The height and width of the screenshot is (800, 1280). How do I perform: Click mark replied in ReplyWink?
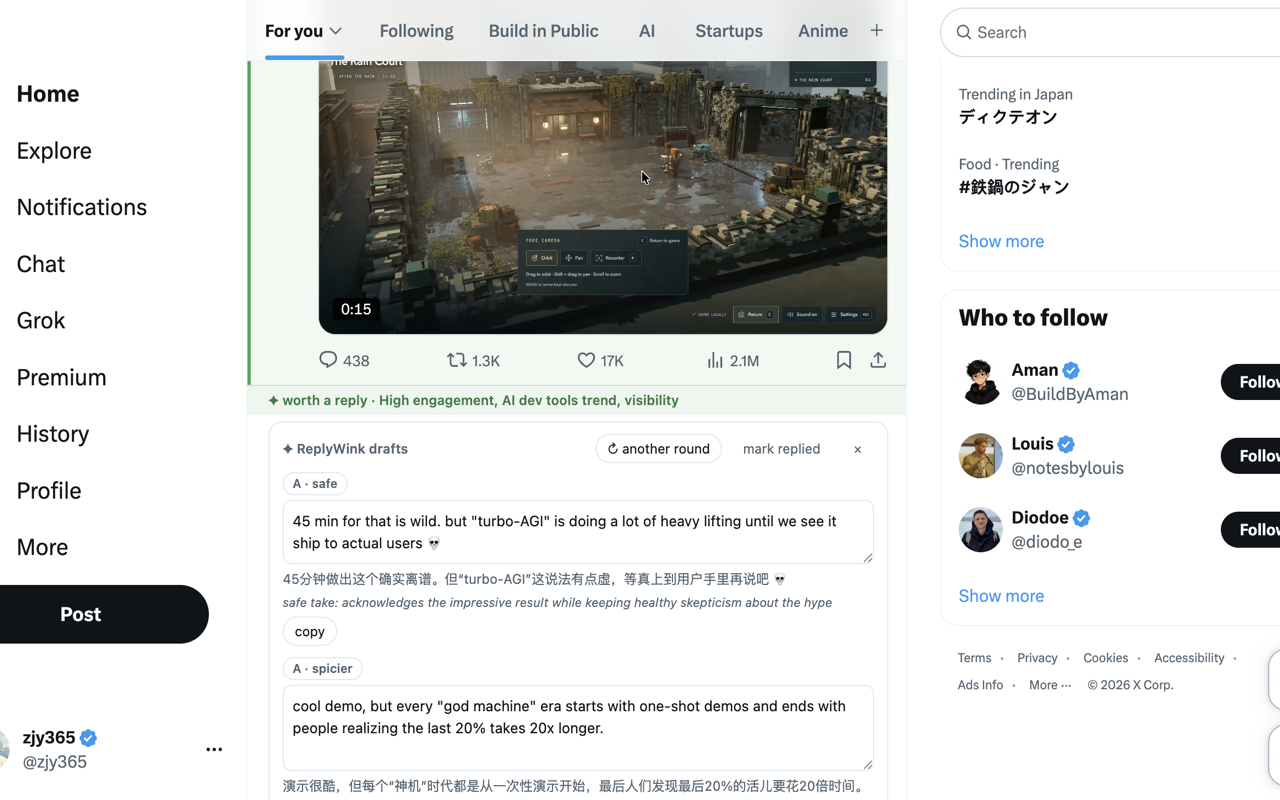tap(781, 449)
